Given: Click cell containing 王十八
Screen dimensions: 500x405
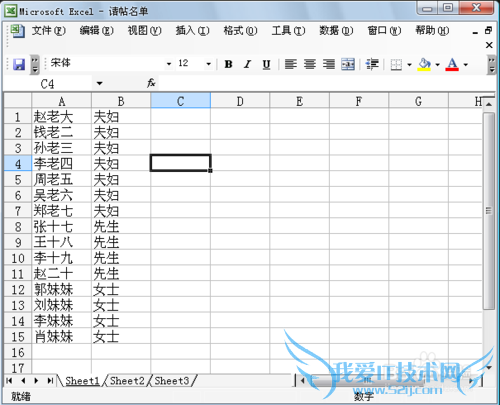Looking at the screenshot, I should 62,242.
